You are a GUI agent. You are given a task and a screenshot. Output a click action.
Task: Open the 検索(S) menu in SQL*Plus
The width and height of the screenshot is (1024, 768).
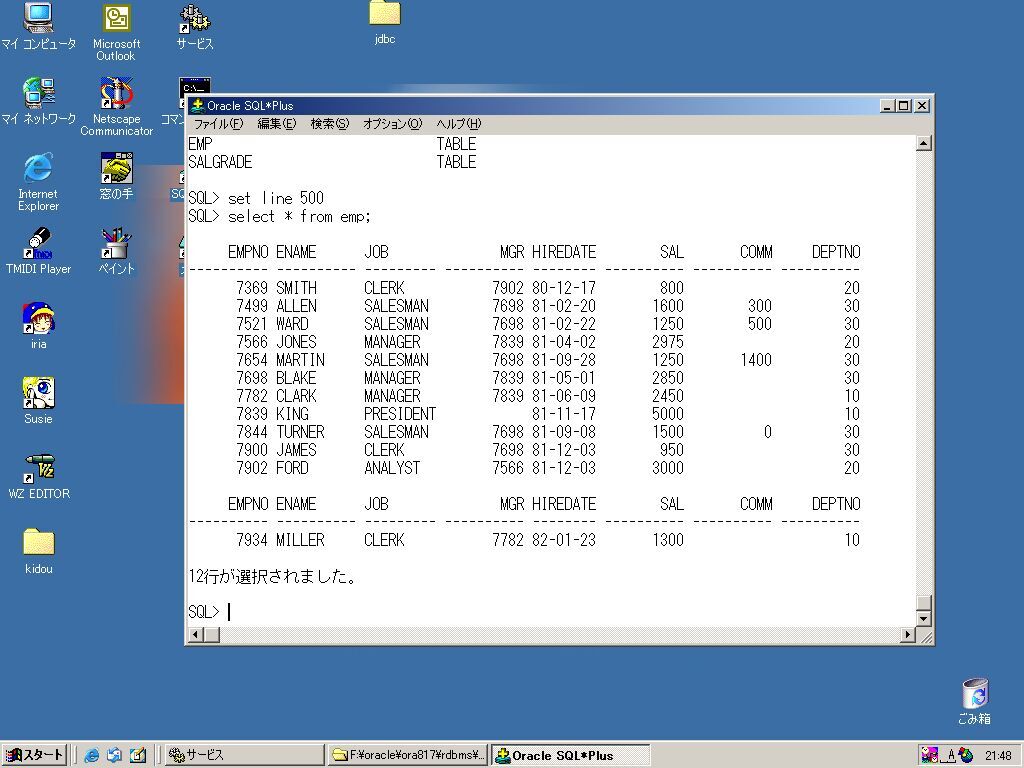[329, 124]
